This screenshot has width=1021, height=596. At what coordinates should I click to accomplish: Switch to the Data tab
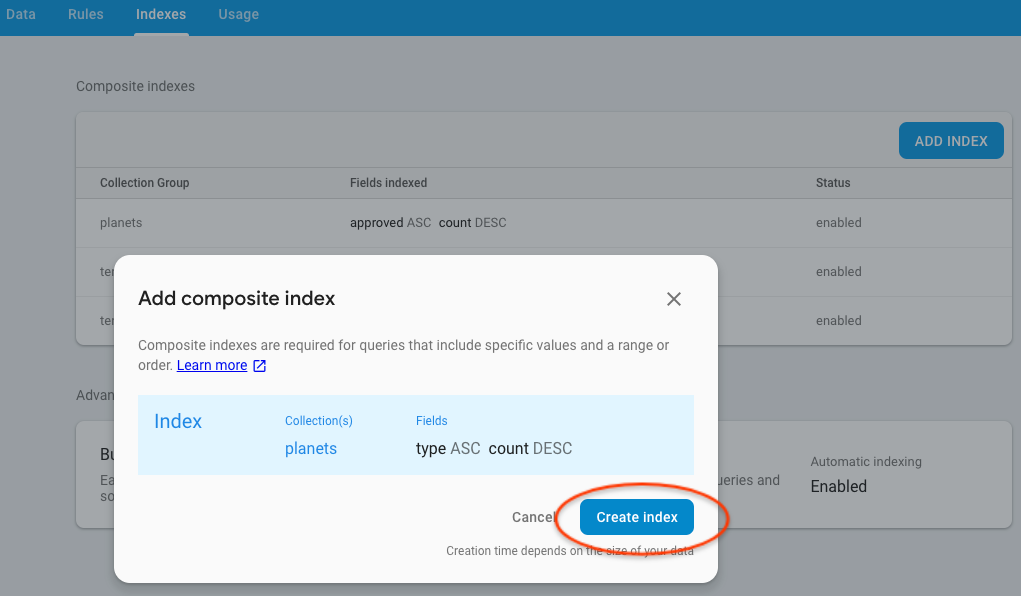21,15
